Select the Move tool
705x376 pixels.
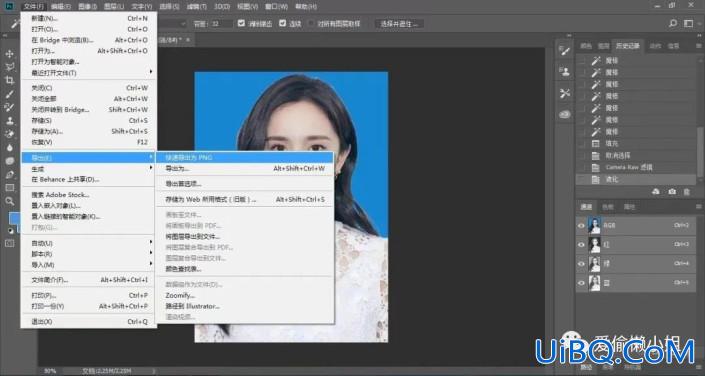(x=9, y=54)
